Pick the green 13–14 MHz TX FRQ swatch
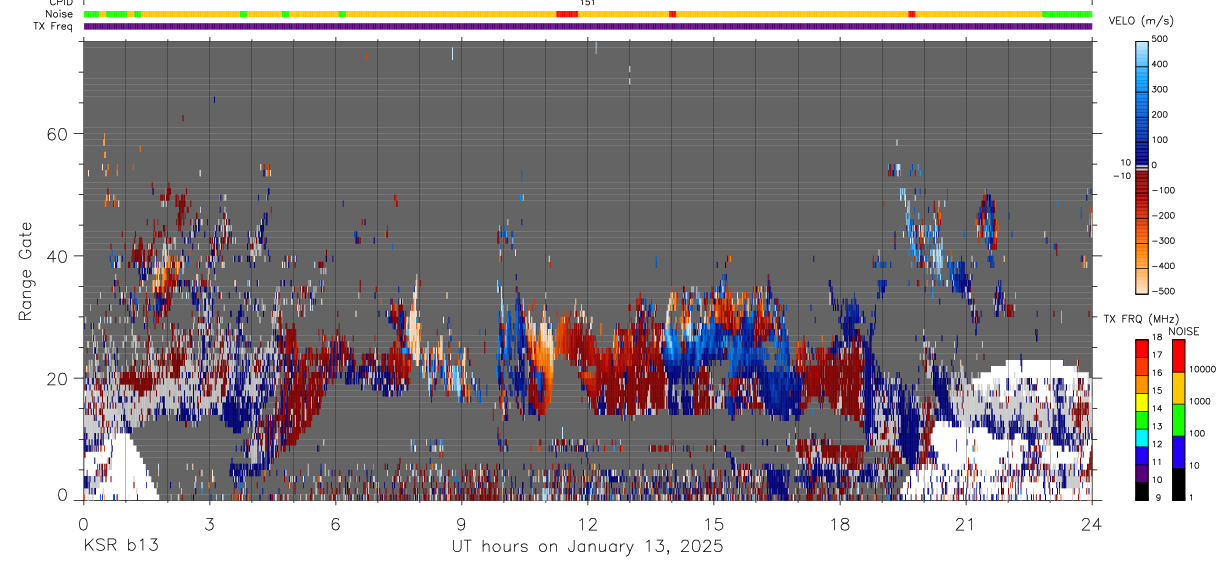1228x567 pixels. [1141, 419]
